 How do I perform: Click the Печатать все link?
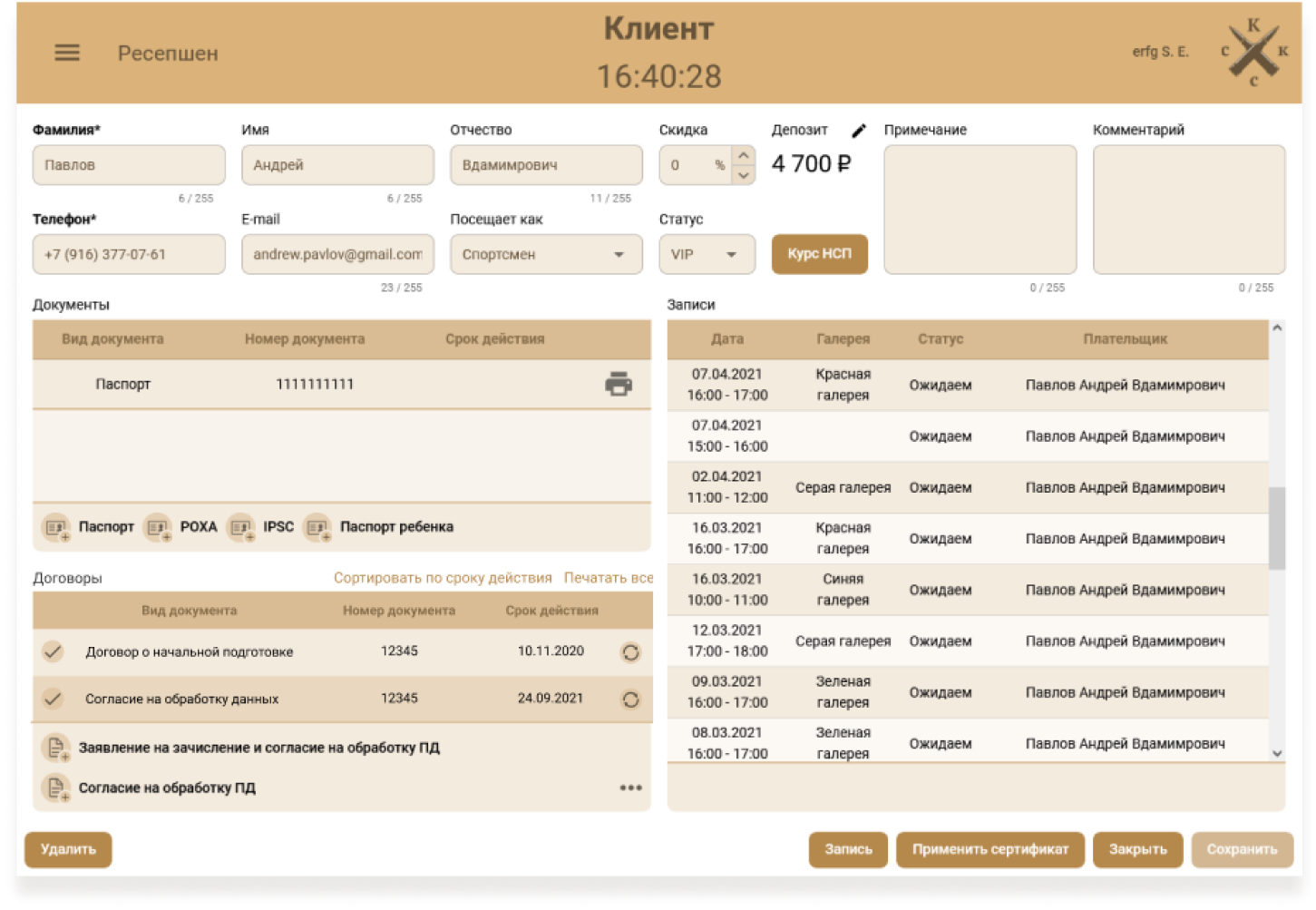608,578
